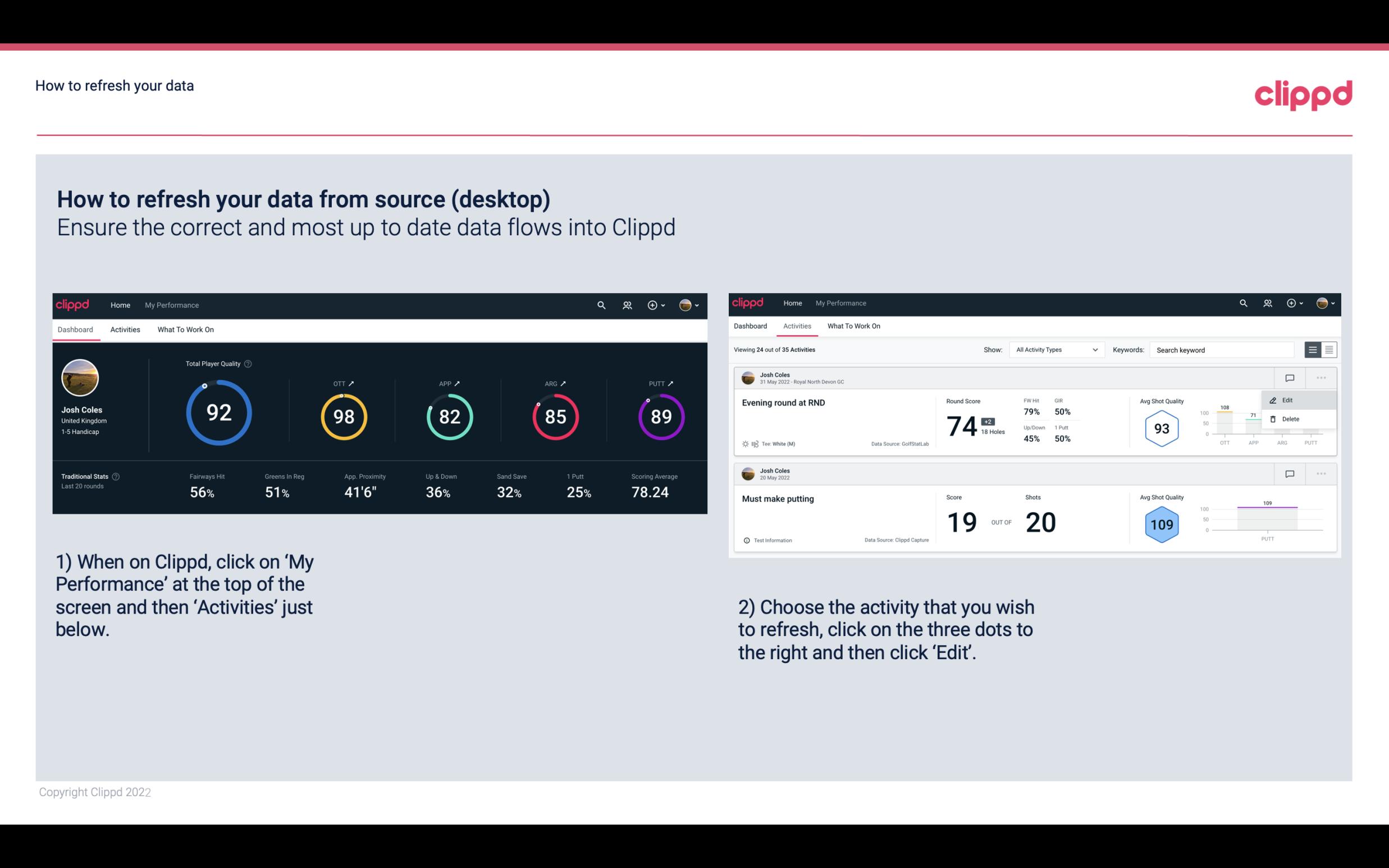Switch to the What To Work On tab
1389x868 pixels.
tap(185, 329)
